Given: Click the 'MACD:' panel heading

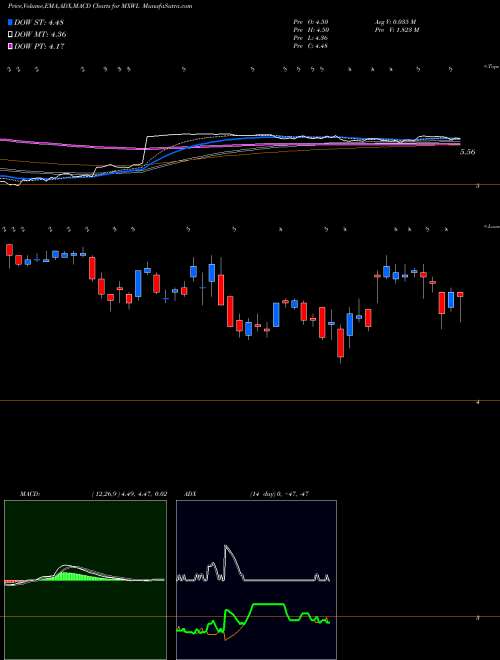Looking at the screenshot, I should pyautogui.click(x=30, y=494).
